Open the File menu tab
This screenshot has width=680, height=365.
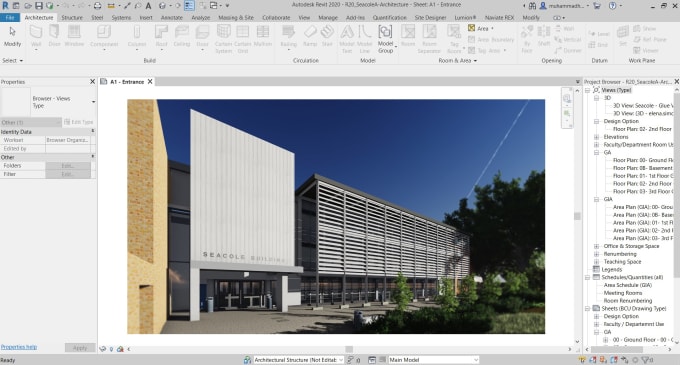coord(10,18)
